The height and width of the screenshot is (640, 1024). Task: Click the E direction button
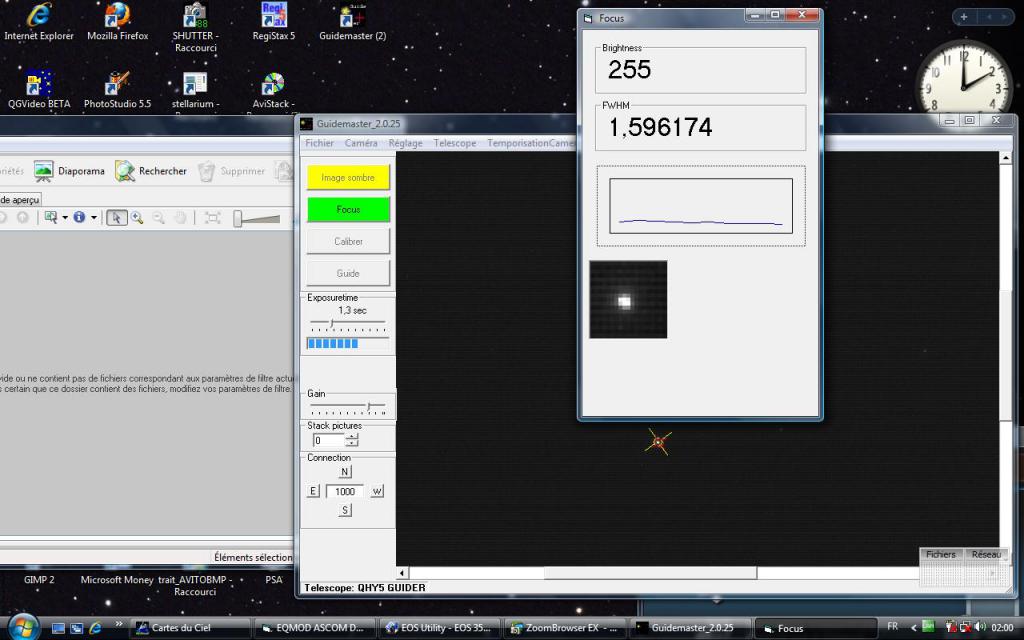[x=313, y=491]
